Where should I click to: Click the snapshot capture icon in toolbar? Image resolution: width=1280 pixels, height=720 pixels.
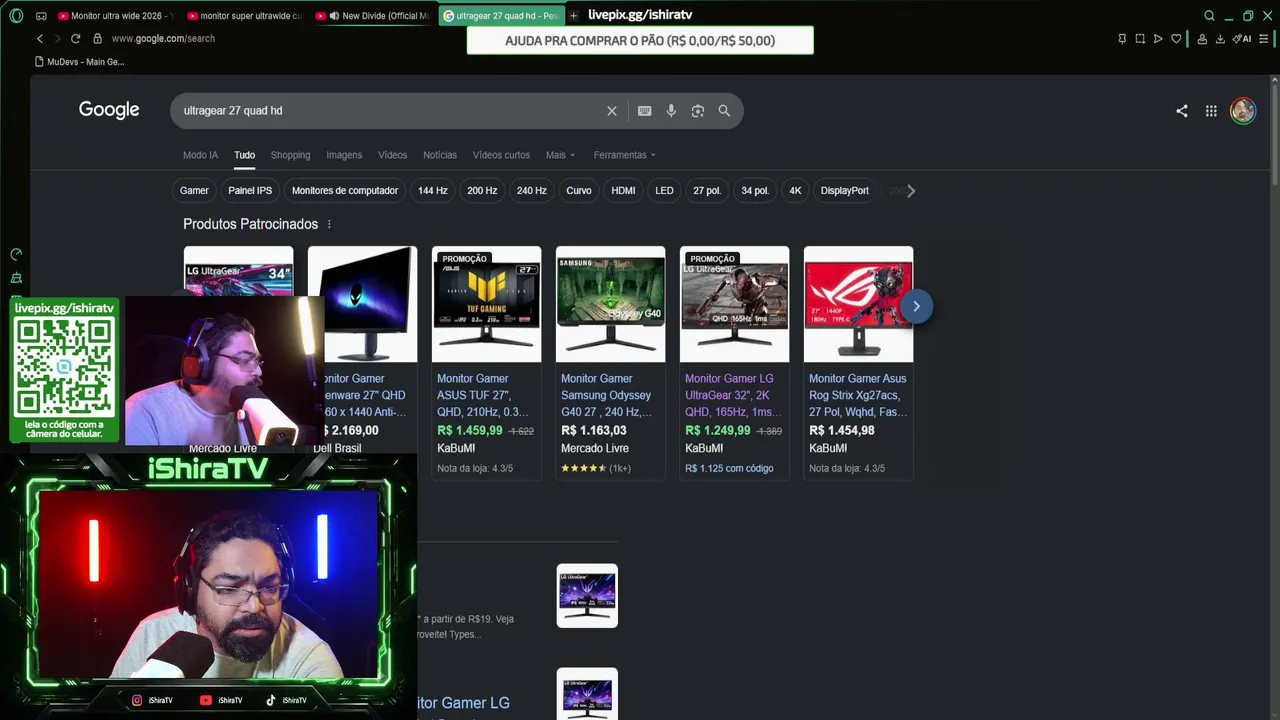click(x=1140, y=39)
